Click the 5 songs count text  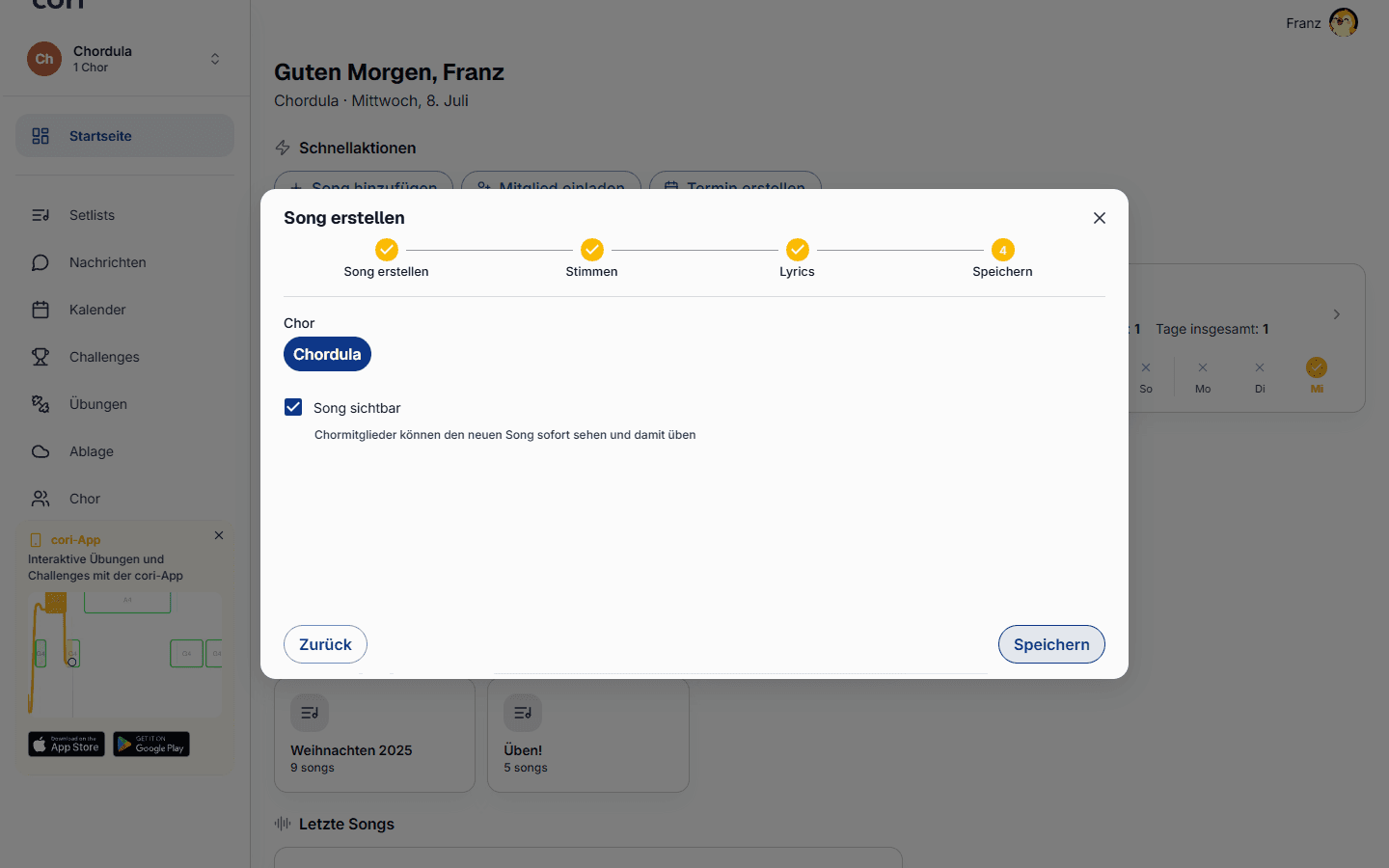point(526,768)
